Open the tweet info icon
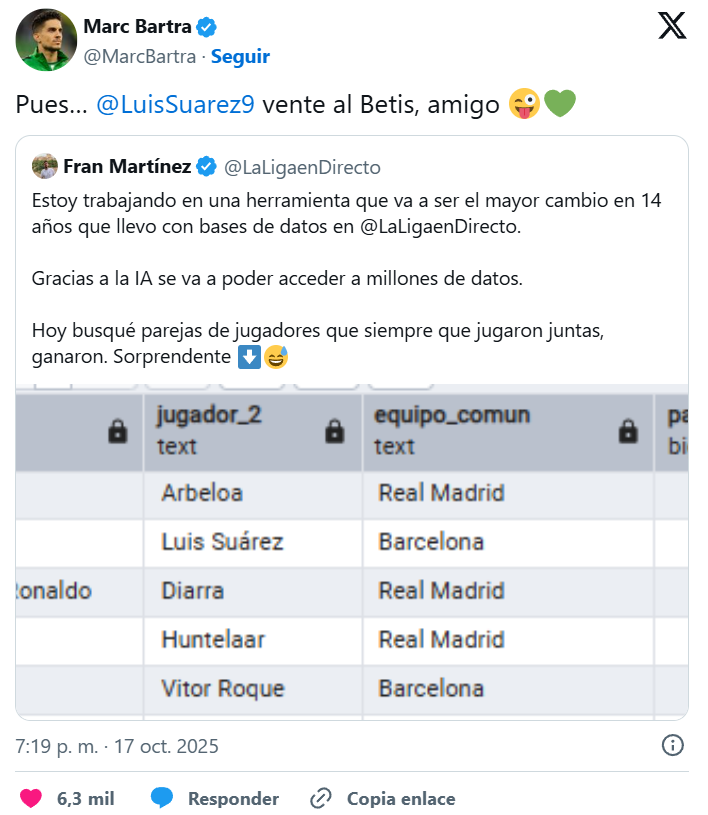 pyautogui.click(x=673, y=746)
